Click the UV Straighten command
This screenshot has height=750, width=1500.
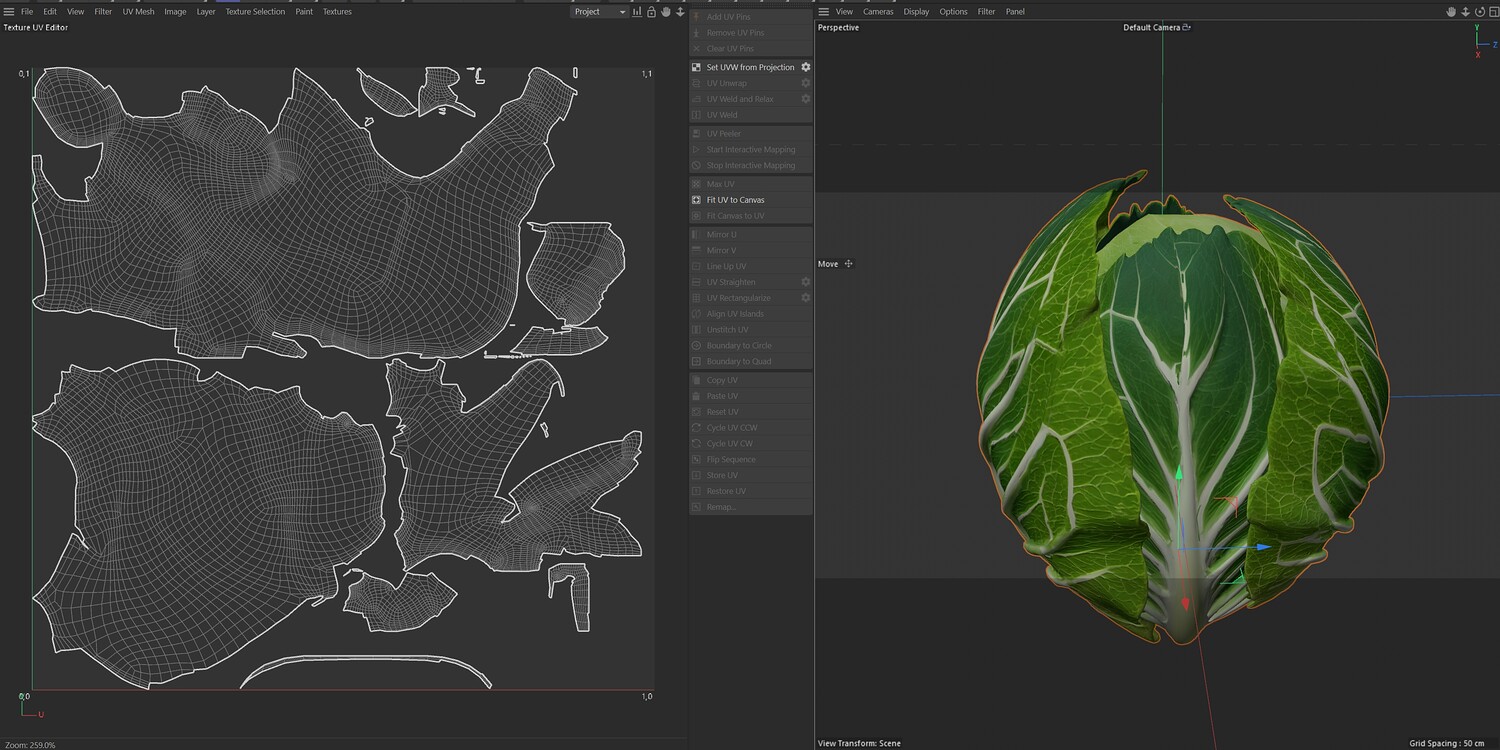(x=750, y=282)
